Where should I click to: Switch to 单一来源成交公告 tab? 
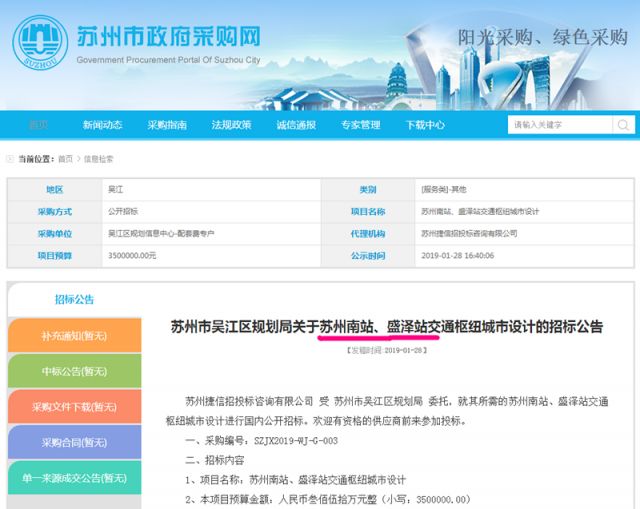click(74, 478)
